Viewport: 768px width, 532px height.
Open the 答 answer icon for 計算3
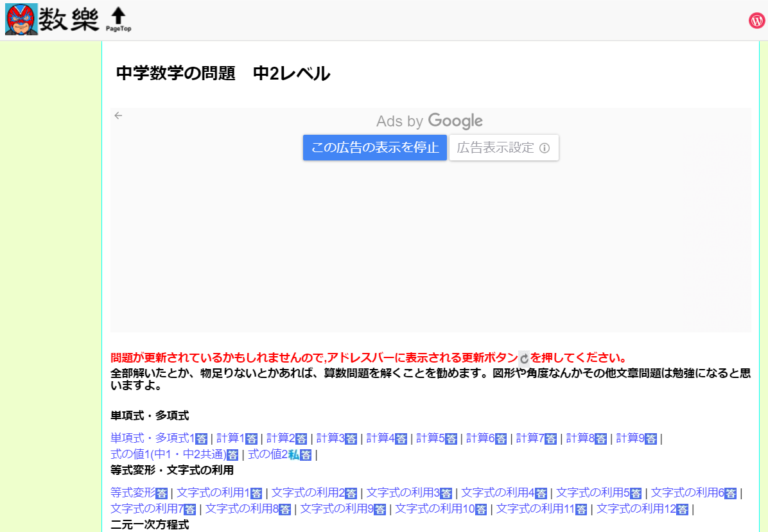[351, 439]
